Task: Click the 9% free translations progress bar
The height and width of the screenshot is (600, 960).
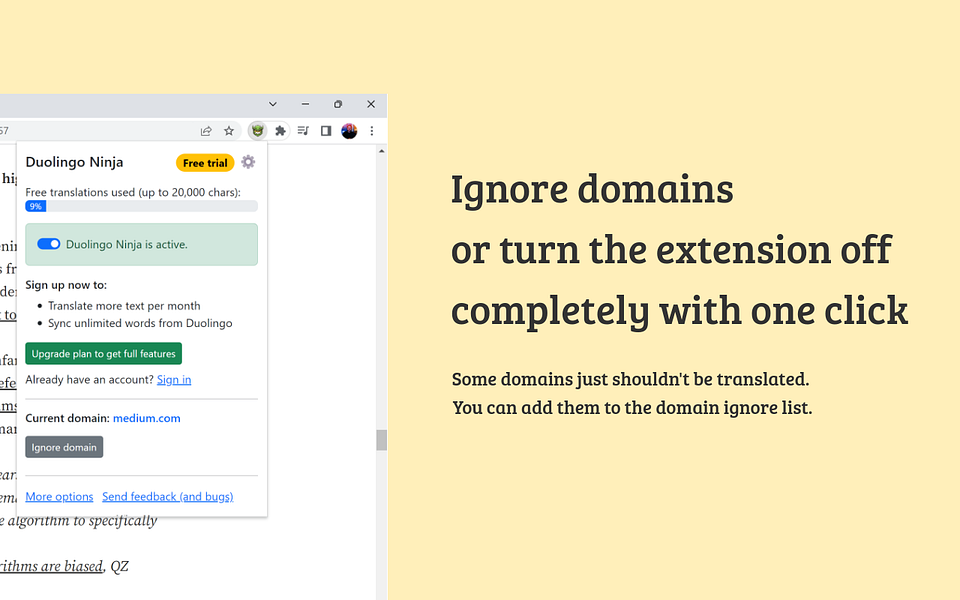Action: tap(141, 206)
